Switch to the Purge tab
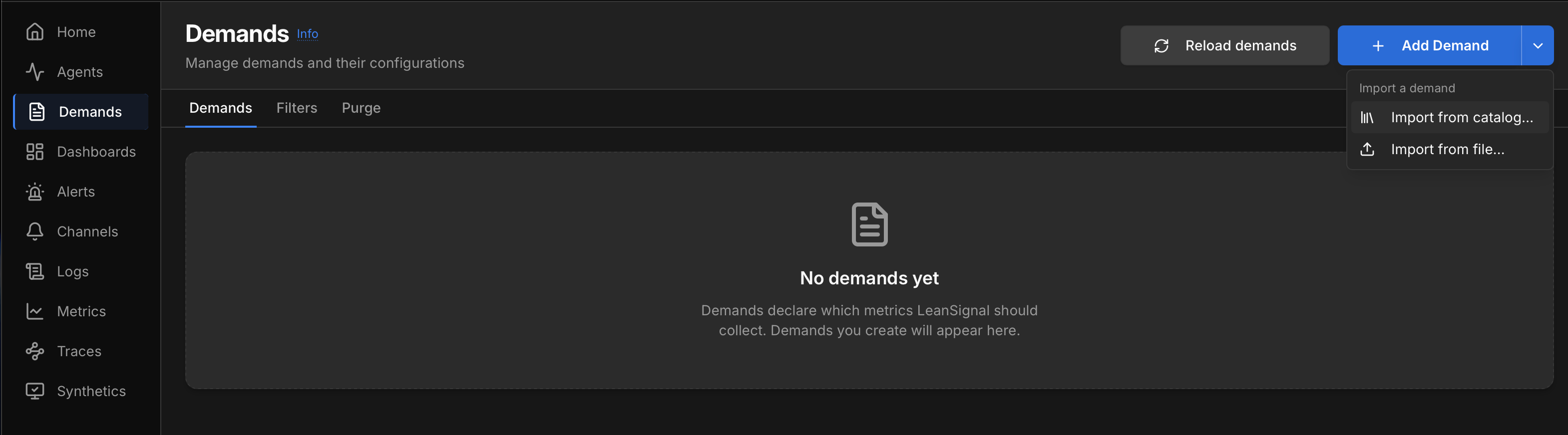The height and width of the screenshot is (435, 1568). pyautogui.click(x=361, y=108)
